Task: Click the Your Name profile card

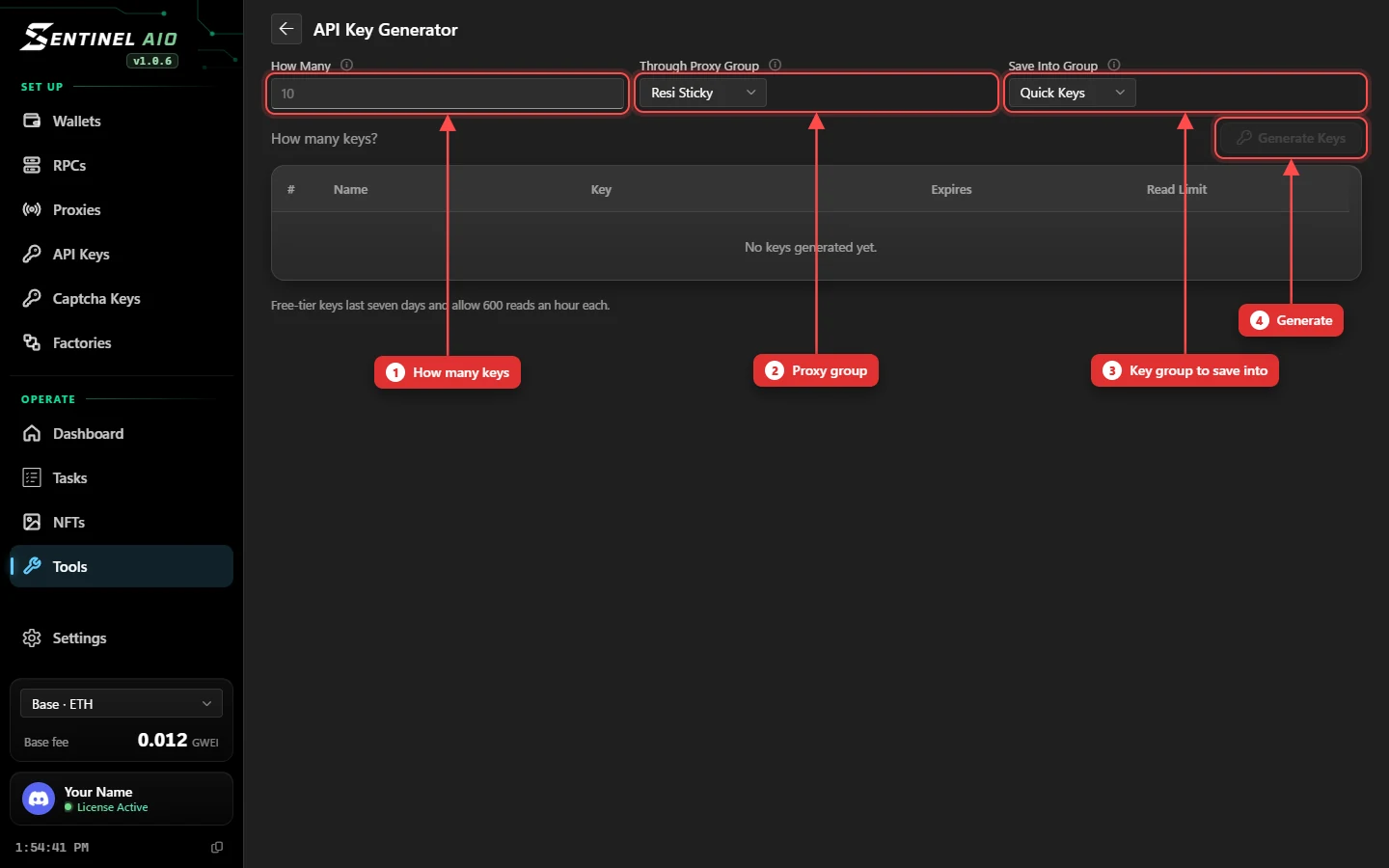Action: (122, 799)
